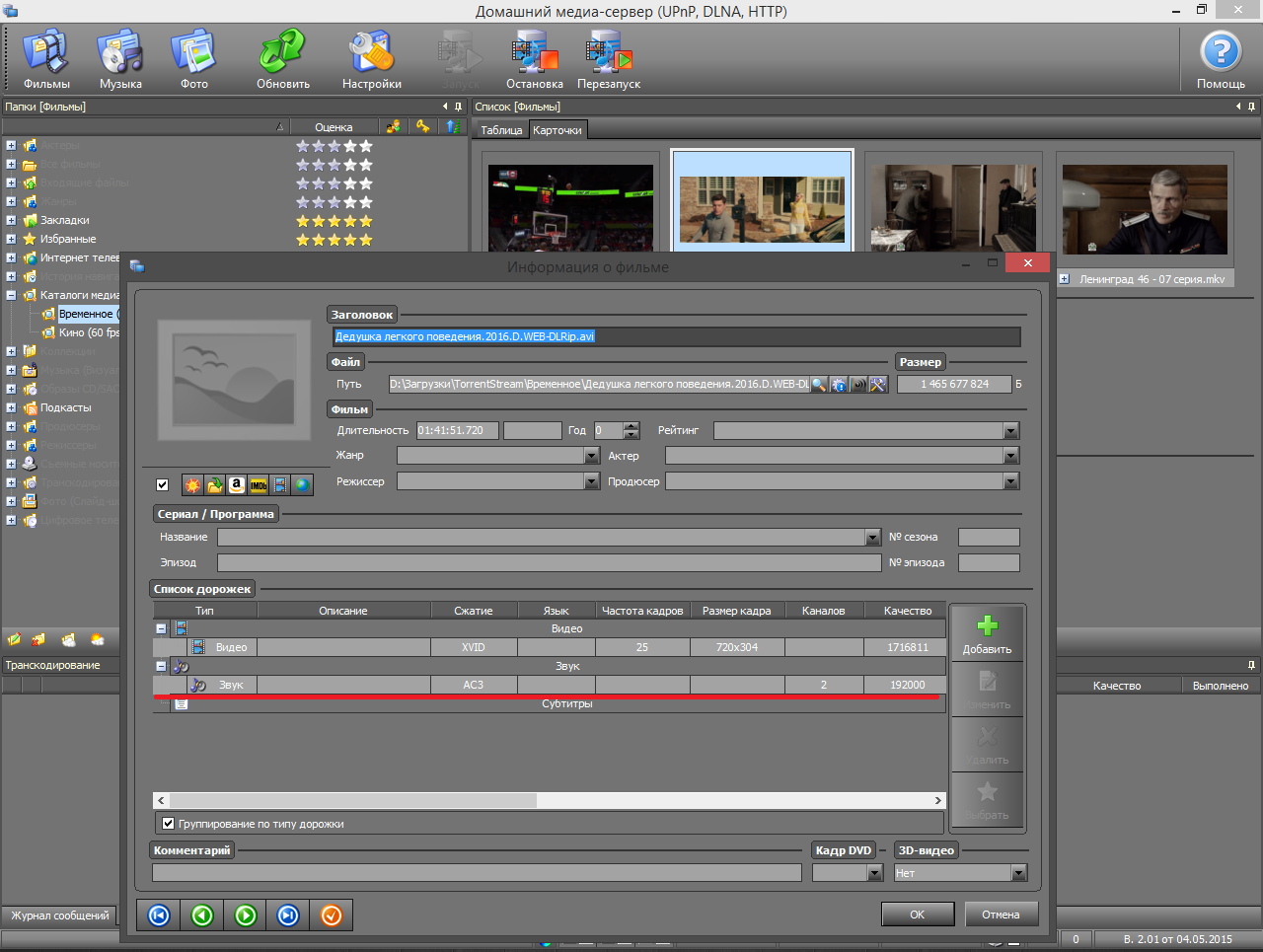Open the Фильмы section in the toolbar

pos(46,59)
